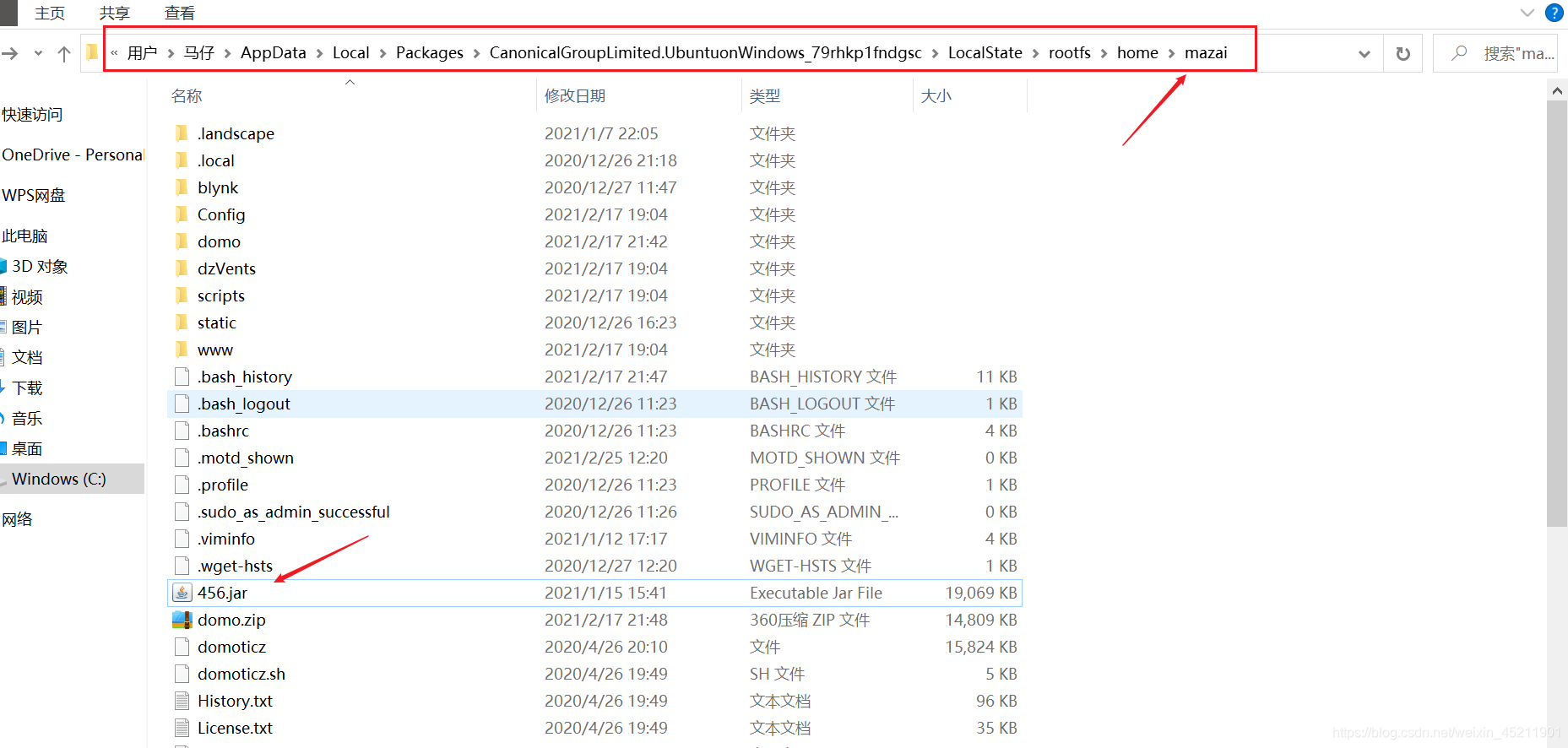Select the .local folder icon

click(182, 160)
